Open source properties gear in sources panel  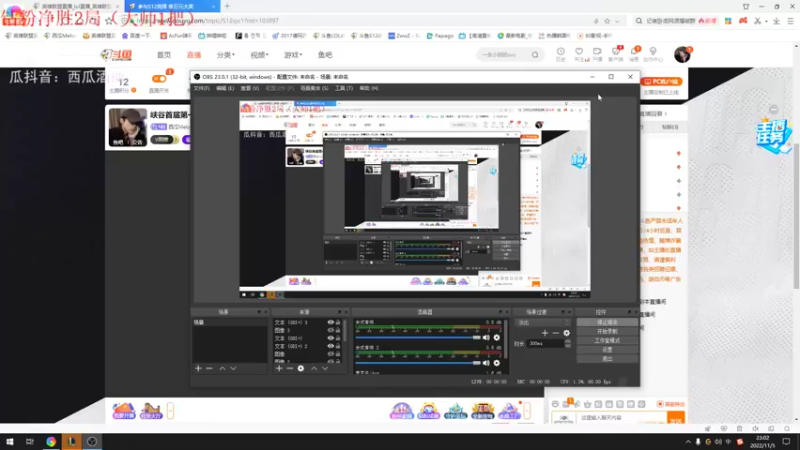click(x=301, y=368)
